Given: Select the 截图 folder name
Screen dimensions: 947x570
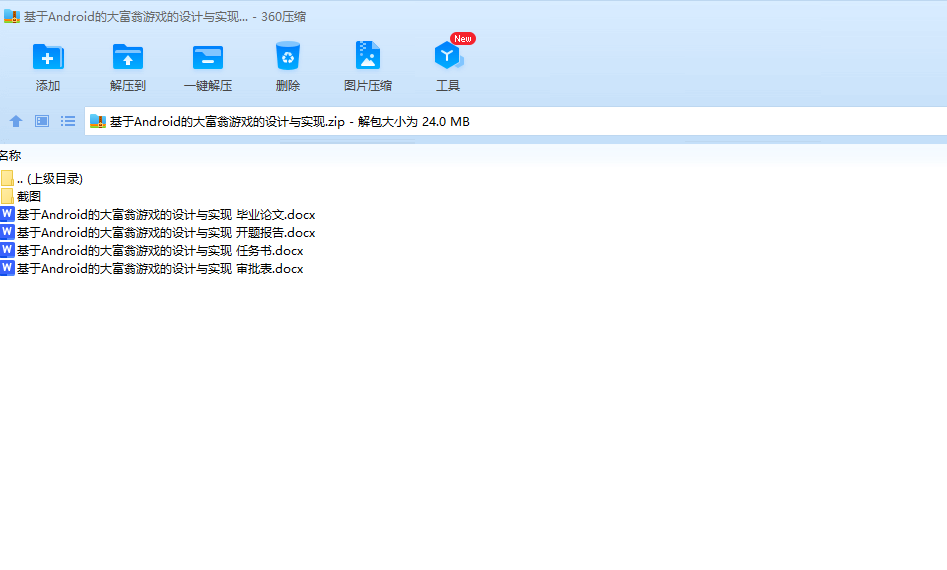Looking at the screenshot, I should click(x=29, y=197).
